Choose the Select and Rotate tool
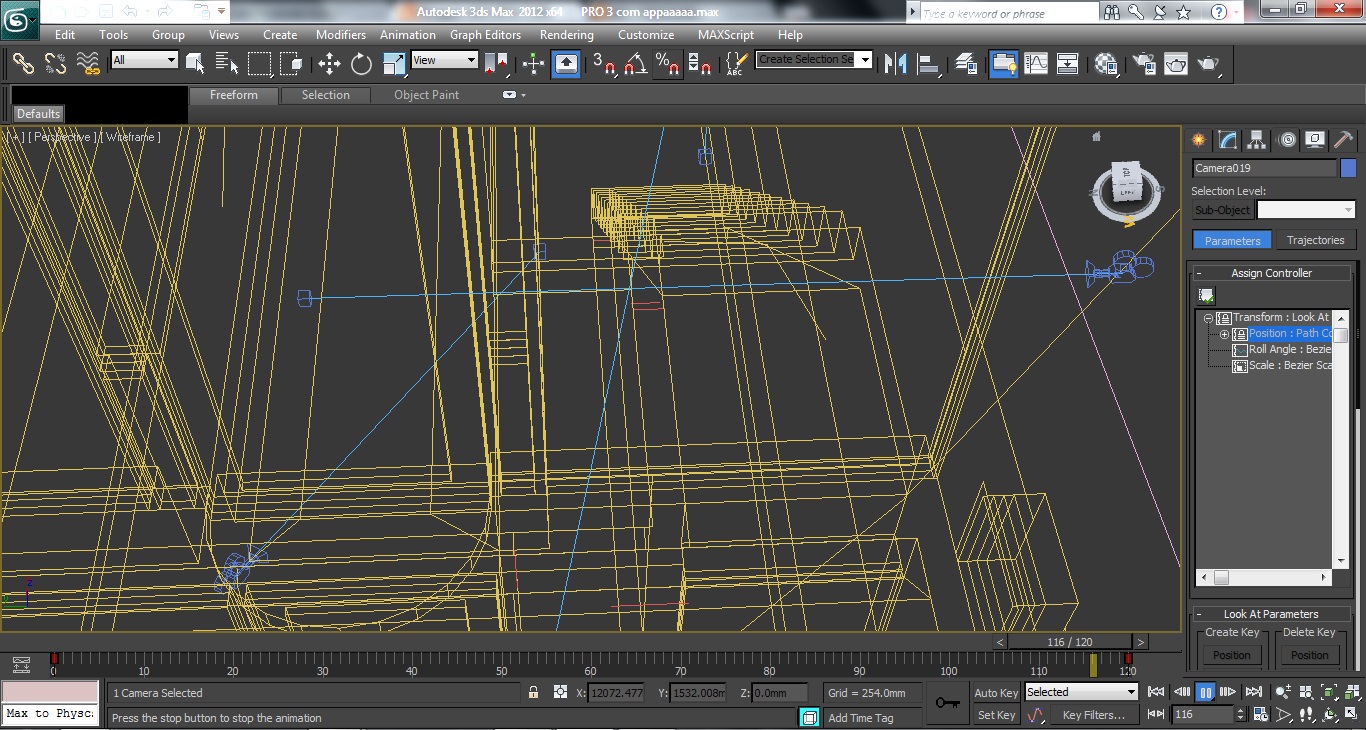Image resolution: width=1366 pixels, height=730 pixels. (360, 63)
